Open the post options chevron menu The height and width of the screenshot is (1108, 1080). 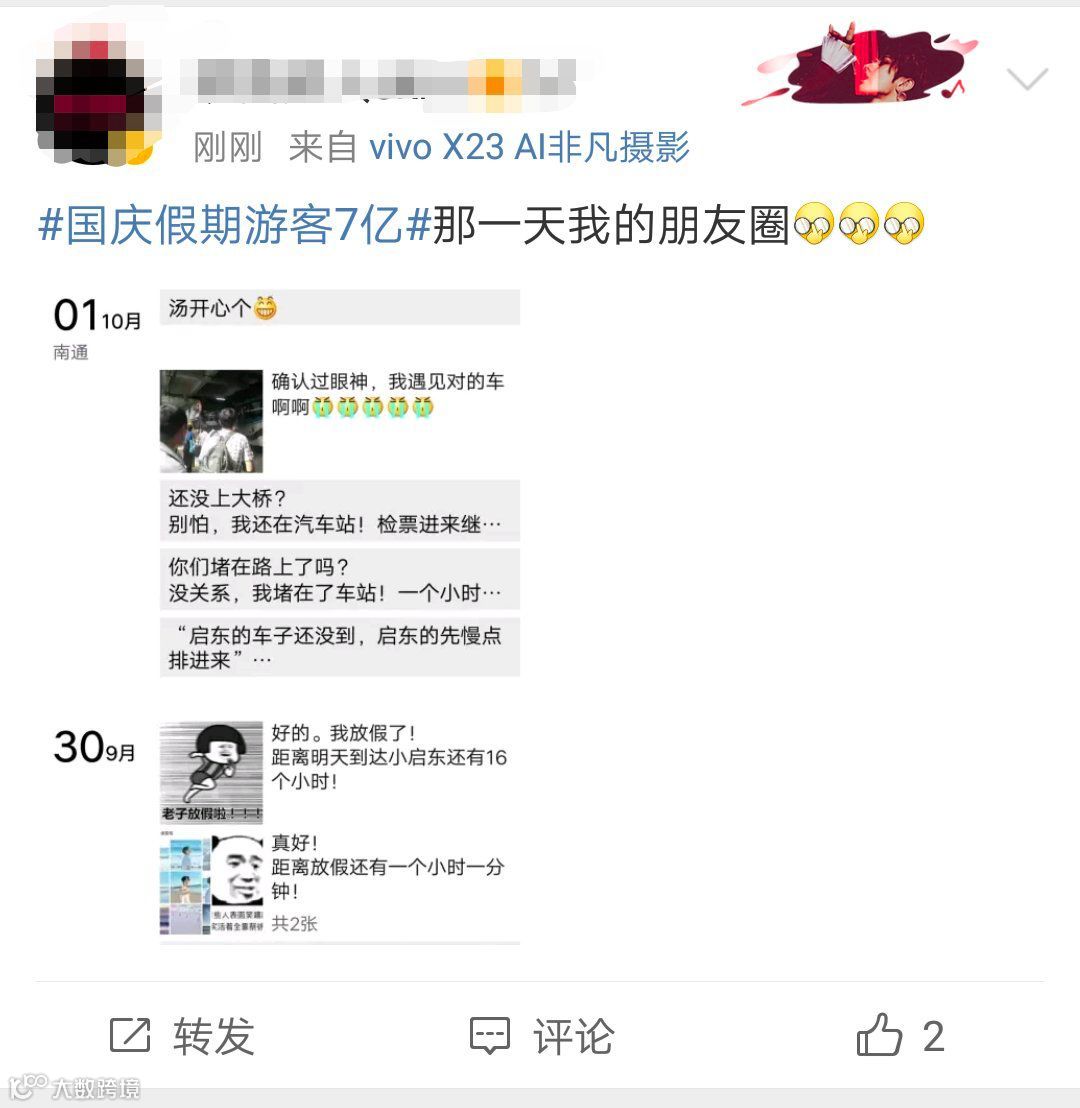point(1027,78)
